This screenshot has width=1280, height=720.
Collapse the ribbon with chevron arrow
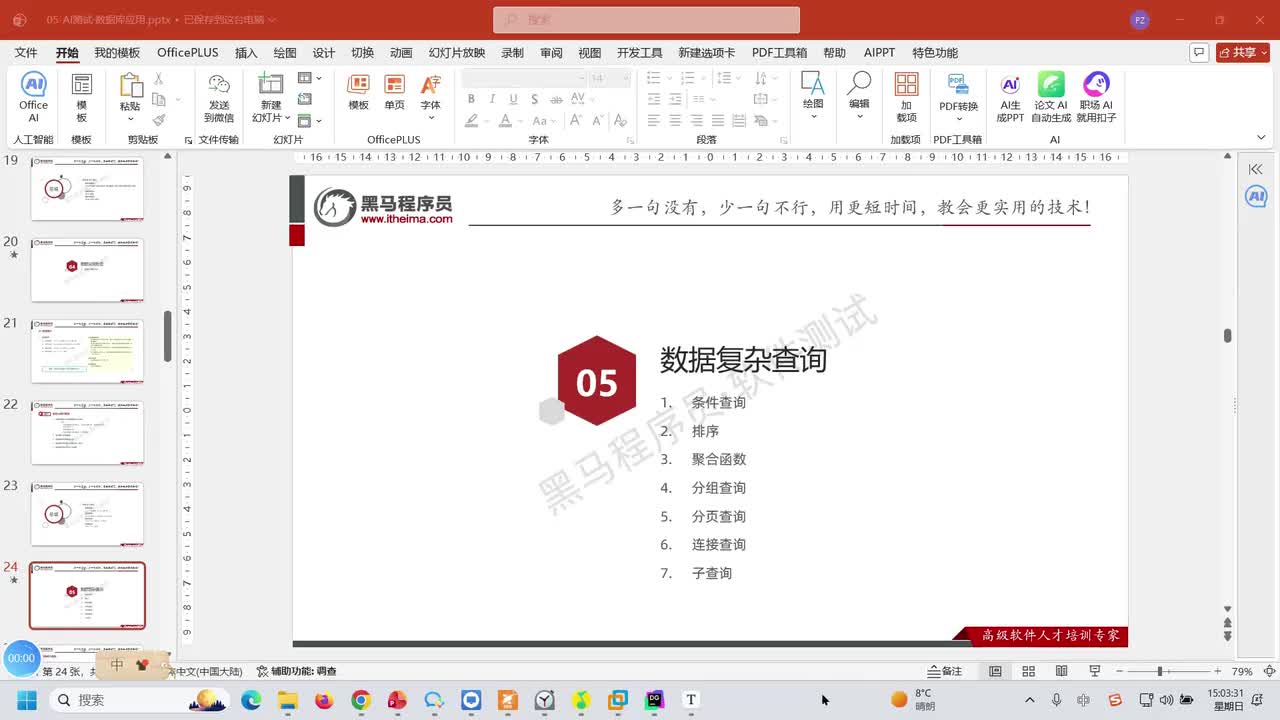1260,138
